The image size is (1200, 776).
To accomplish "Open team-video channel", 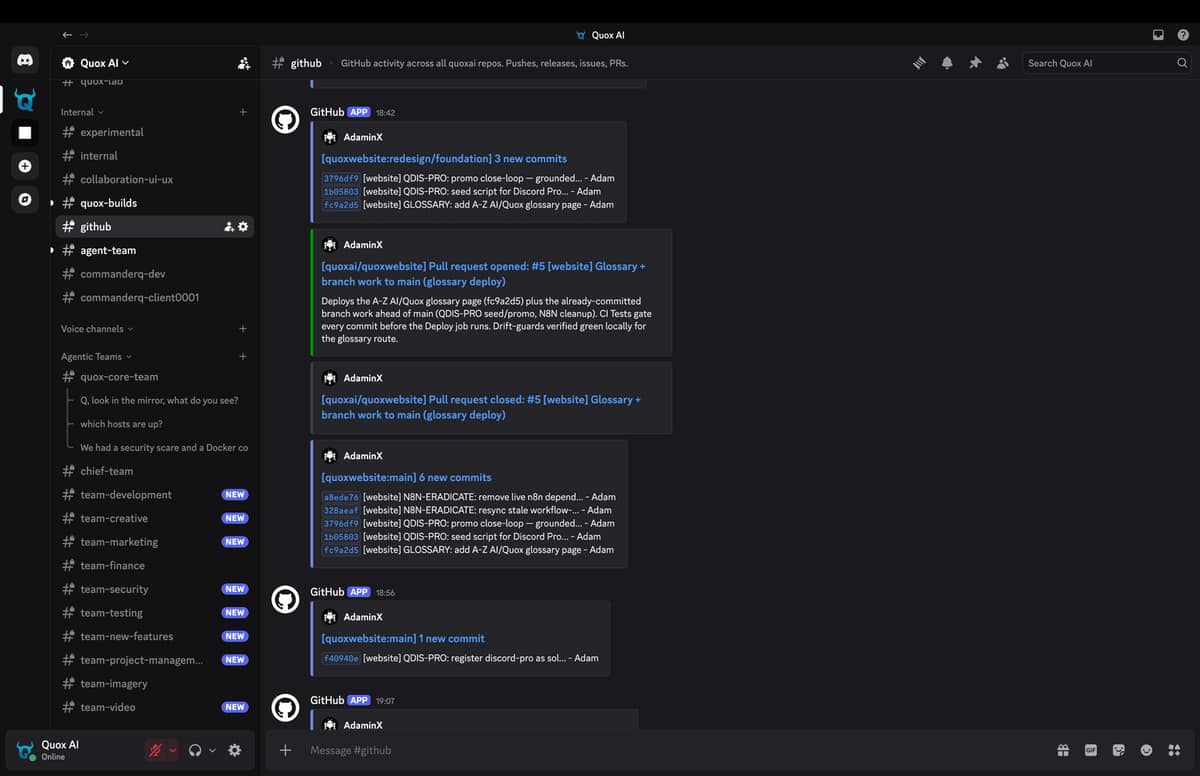I will point(155,707).
